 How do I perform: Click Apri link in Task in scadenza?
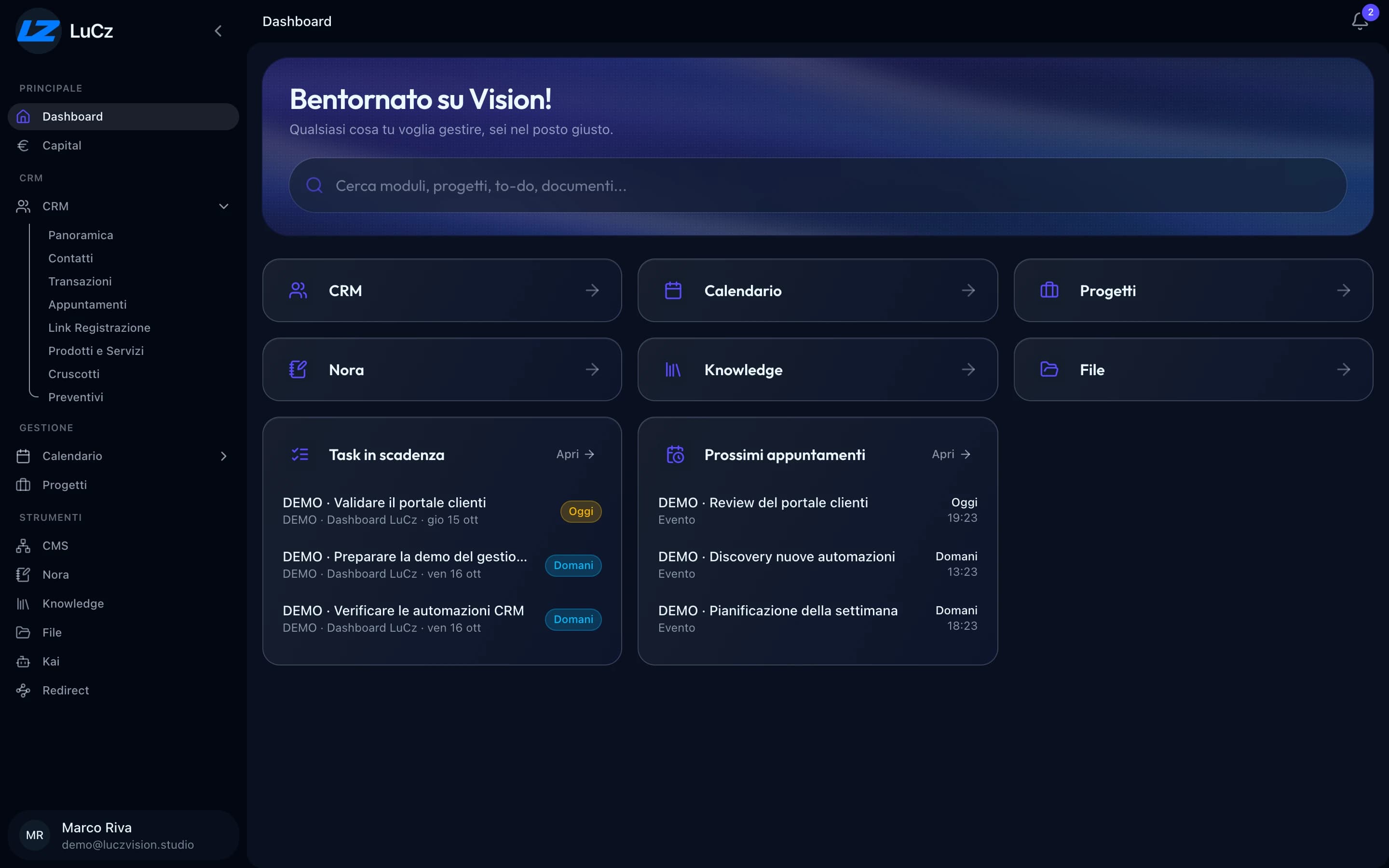[x=575, y=454]
